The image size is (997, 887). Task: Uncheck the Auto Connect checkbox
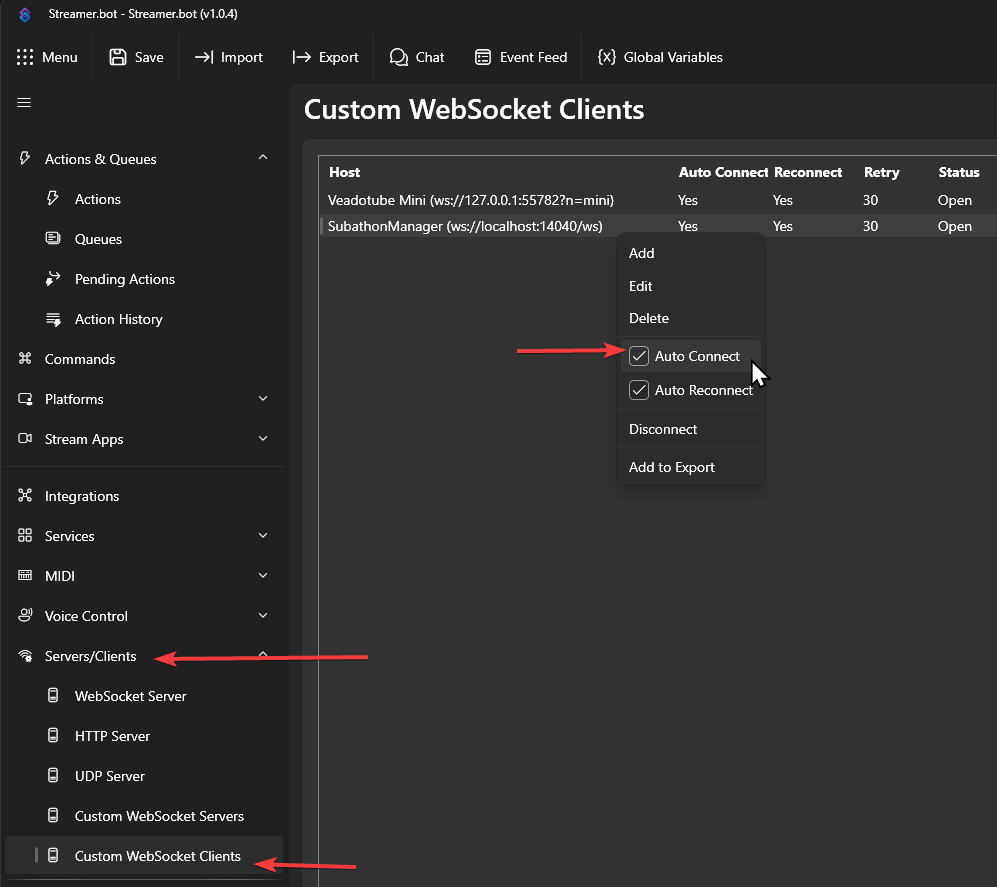pyautogui.click(x=639, y=356)
